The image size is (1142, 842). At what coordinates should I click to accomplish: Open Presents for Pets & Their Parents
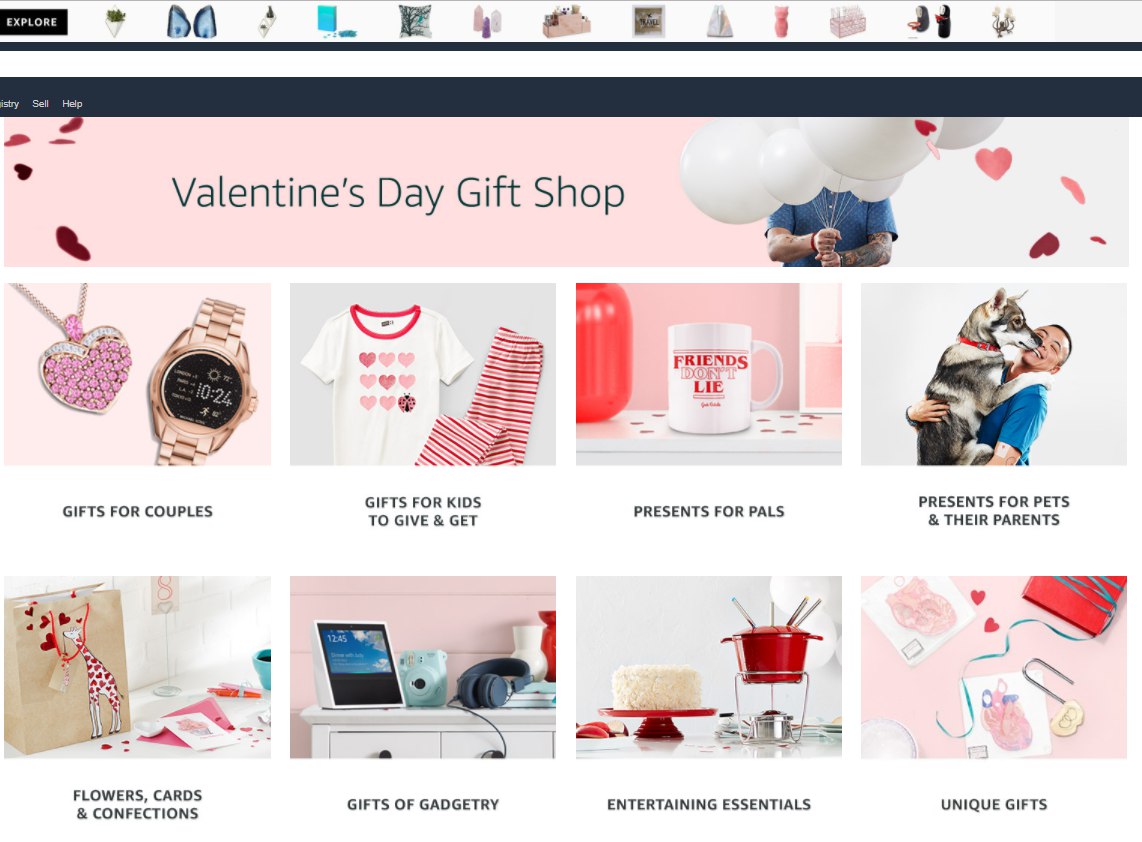[994, 511]
